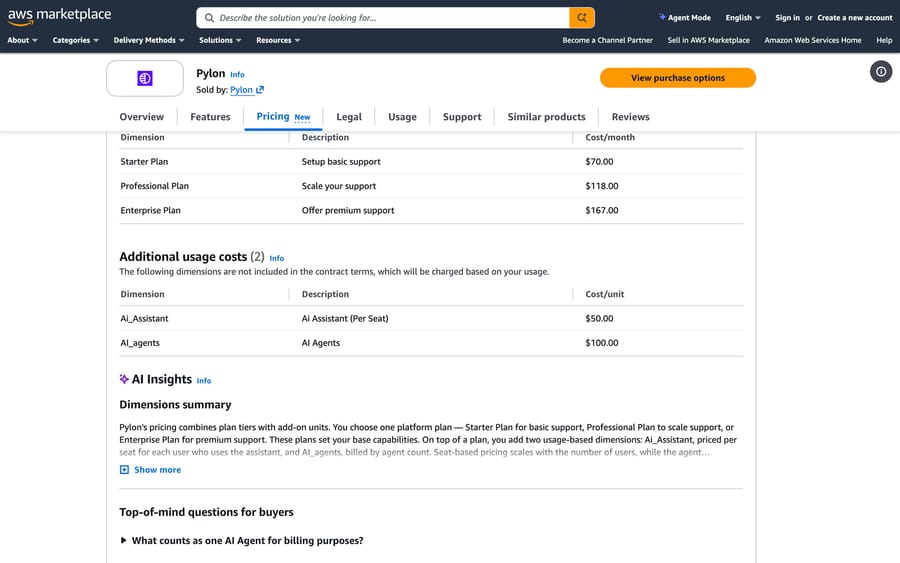900x563 pixels.
Task: Click the Ai_Assistant dimension cell
Action: [x=144, y=319]
